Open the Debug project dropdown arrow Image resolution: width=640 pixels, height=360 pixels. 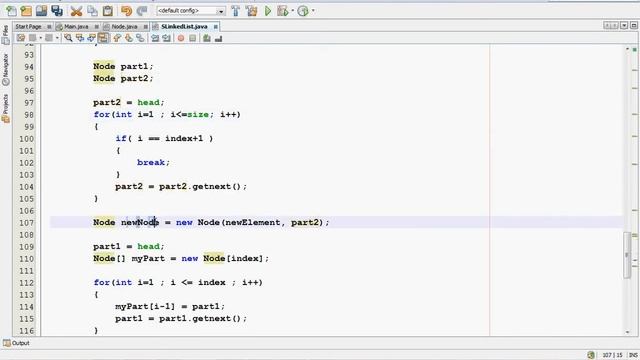tap(292, 11)
